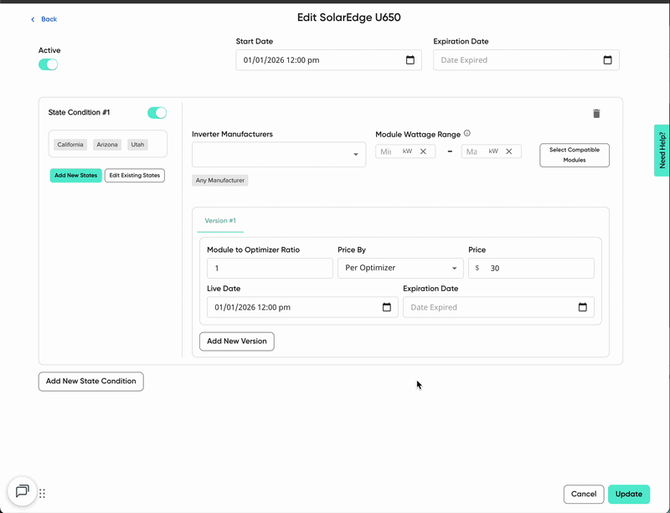Click the Arizona state tag
Image resolution: width=670 pixels, height=513 pixels.
[x=107, y=145]
